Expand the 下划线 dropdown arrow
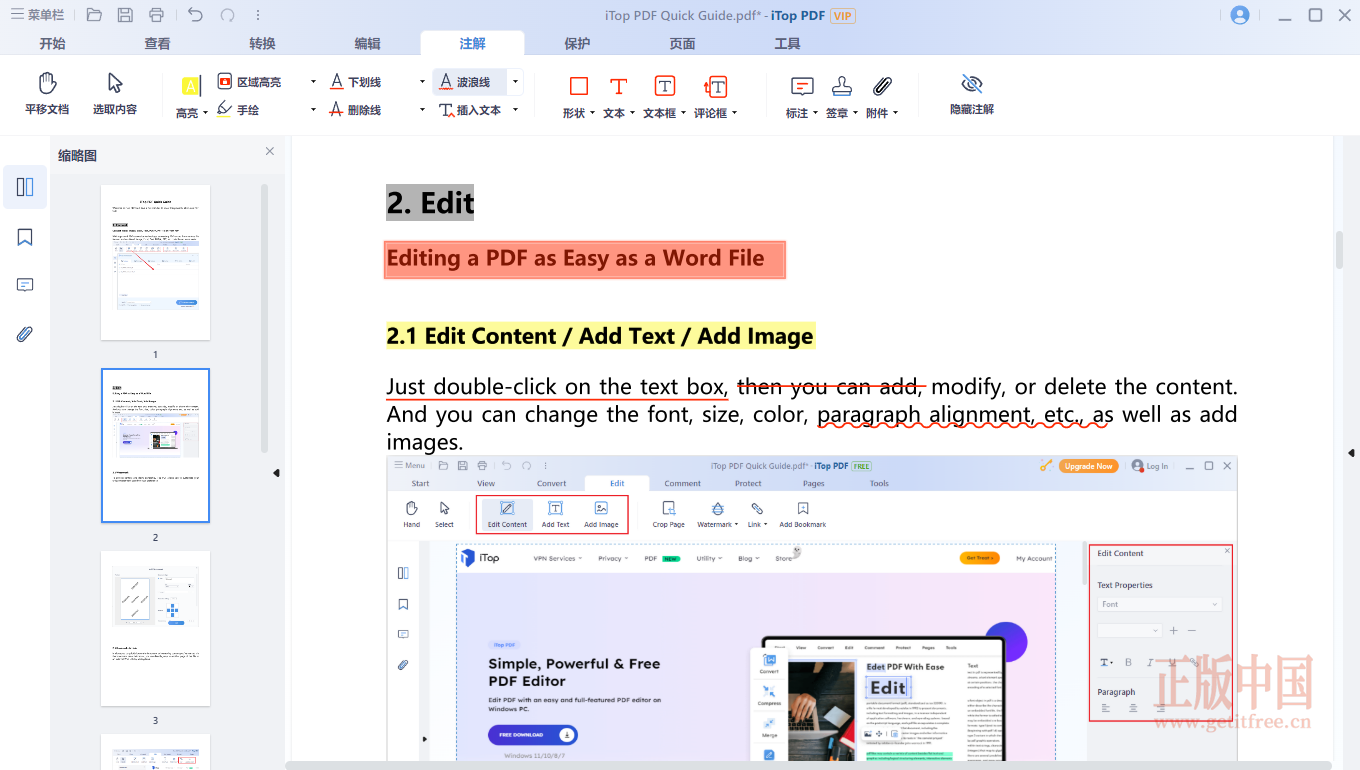This screenshot has height=770, width=1360. [422, 82]
